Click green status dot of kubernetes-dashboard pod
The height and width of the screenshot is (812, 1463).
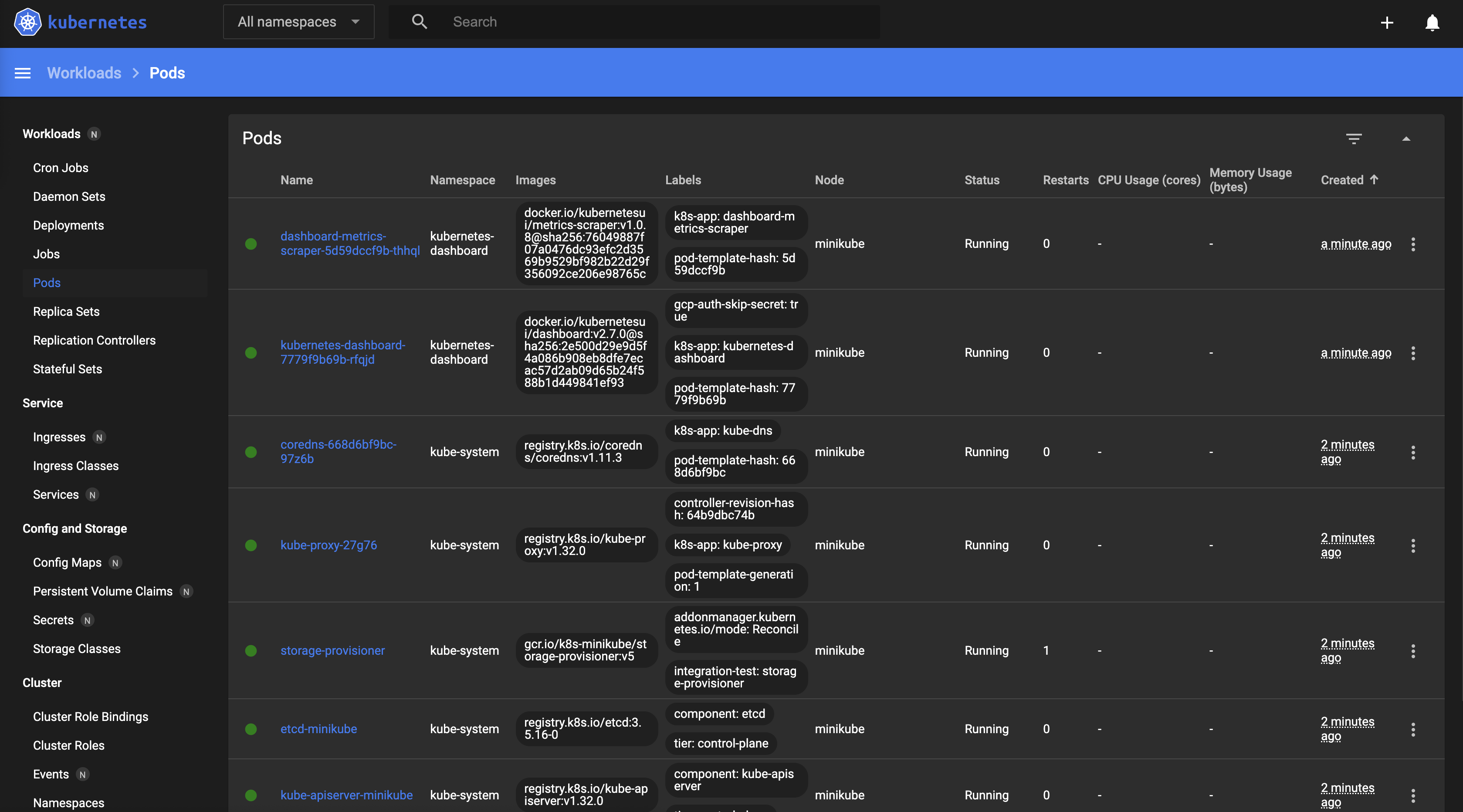tap(251, 352)
